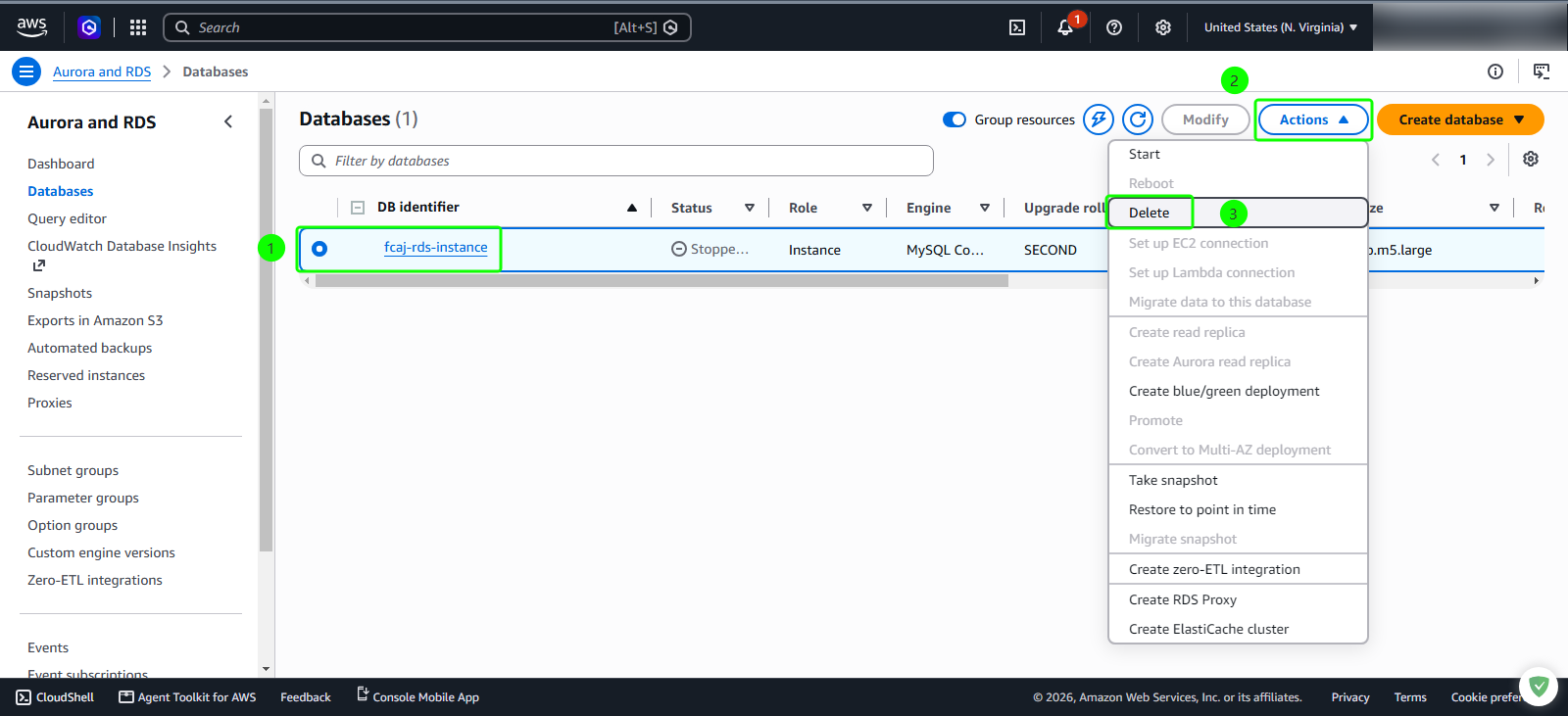Sort by the Engine column
The height and width of the screenshot is (716, 1568).
pyautogui.click(x=985, y=208)
